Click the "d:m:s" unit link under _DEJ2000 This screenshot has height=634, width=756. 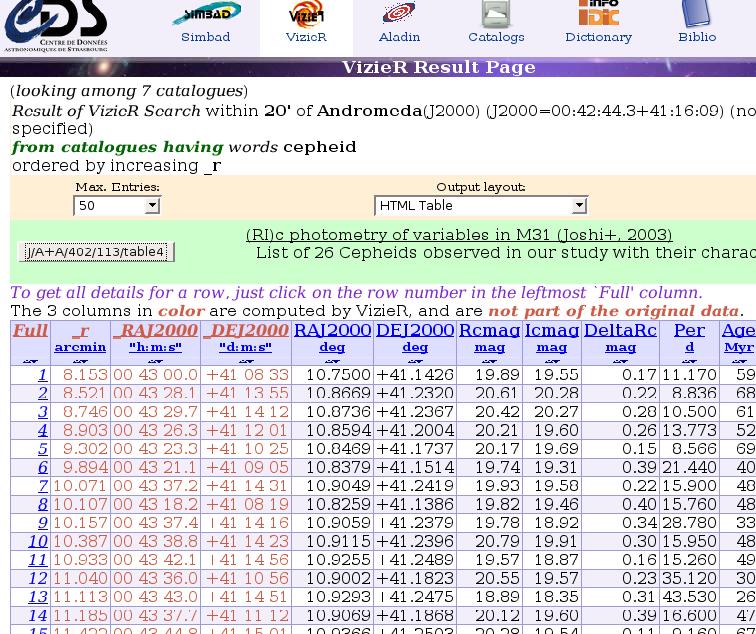(245, 347)
